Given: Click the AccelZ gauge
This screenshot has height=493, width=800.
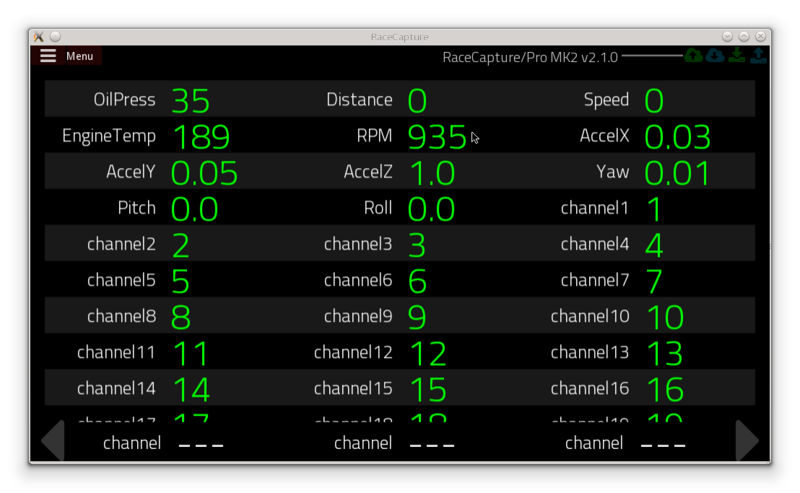Looking at the screenshot, I should (x=400, y=172).
